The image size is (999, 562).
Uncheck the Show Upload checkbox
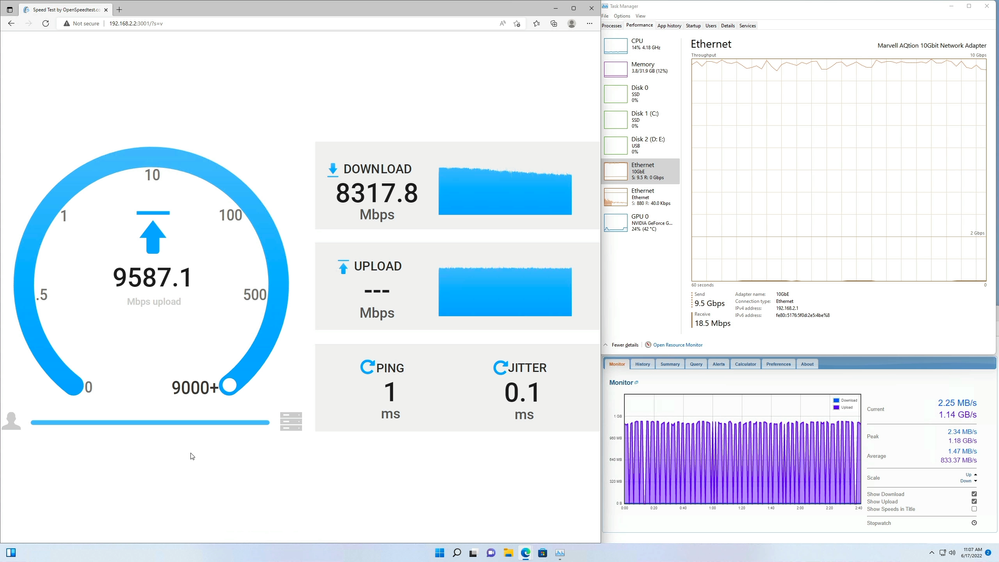pos(974,502)
